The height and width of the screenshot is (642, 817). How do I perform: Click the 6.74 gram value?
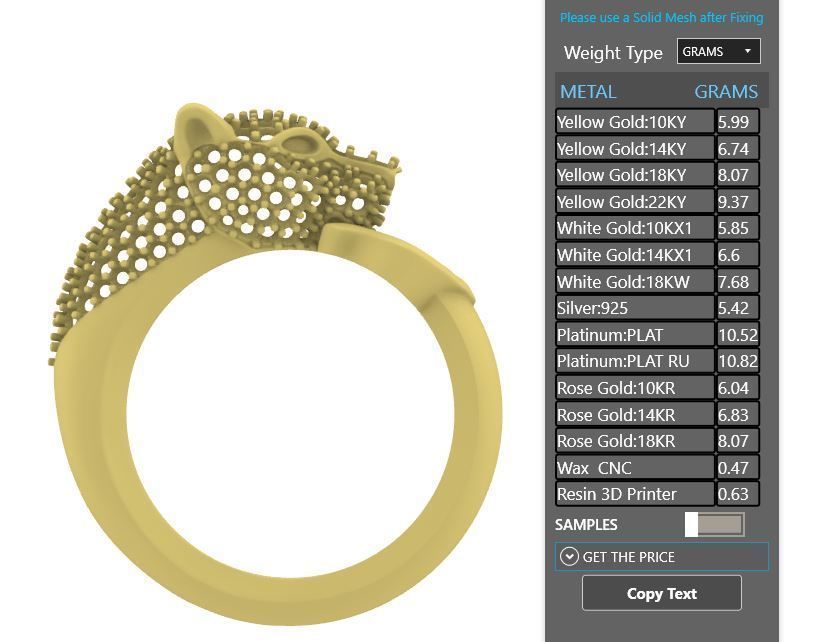pos(738,149)
